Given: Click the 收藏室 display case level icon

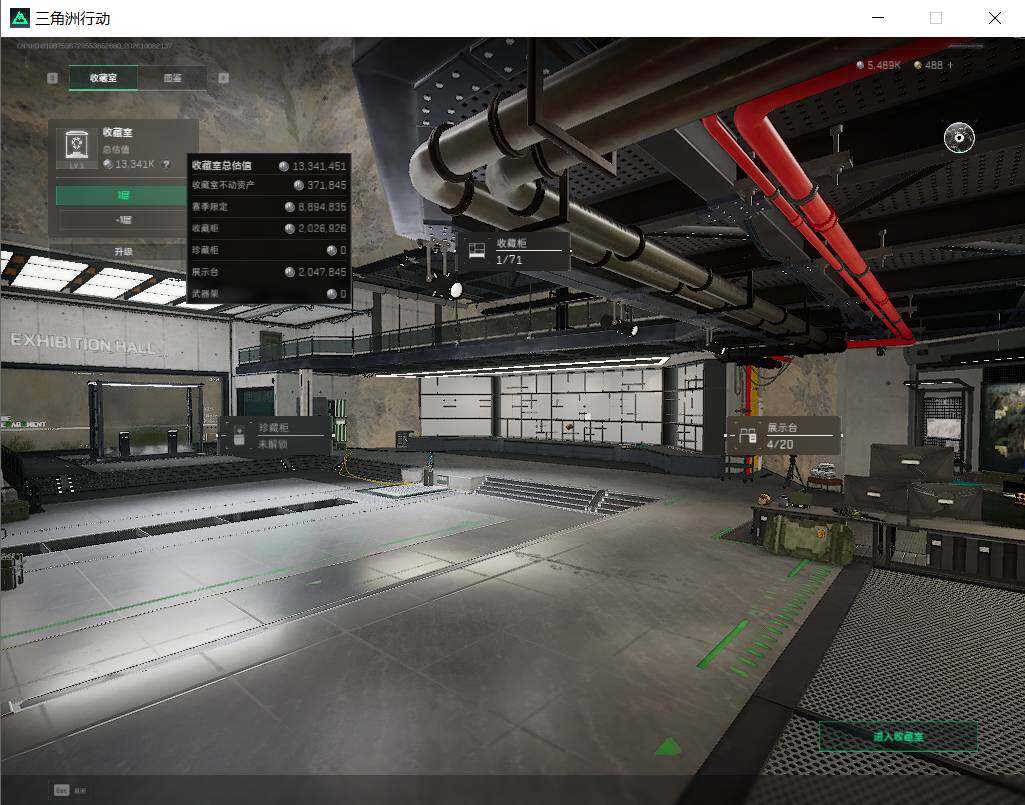Looking at the screenshot, I should (77, 148).
